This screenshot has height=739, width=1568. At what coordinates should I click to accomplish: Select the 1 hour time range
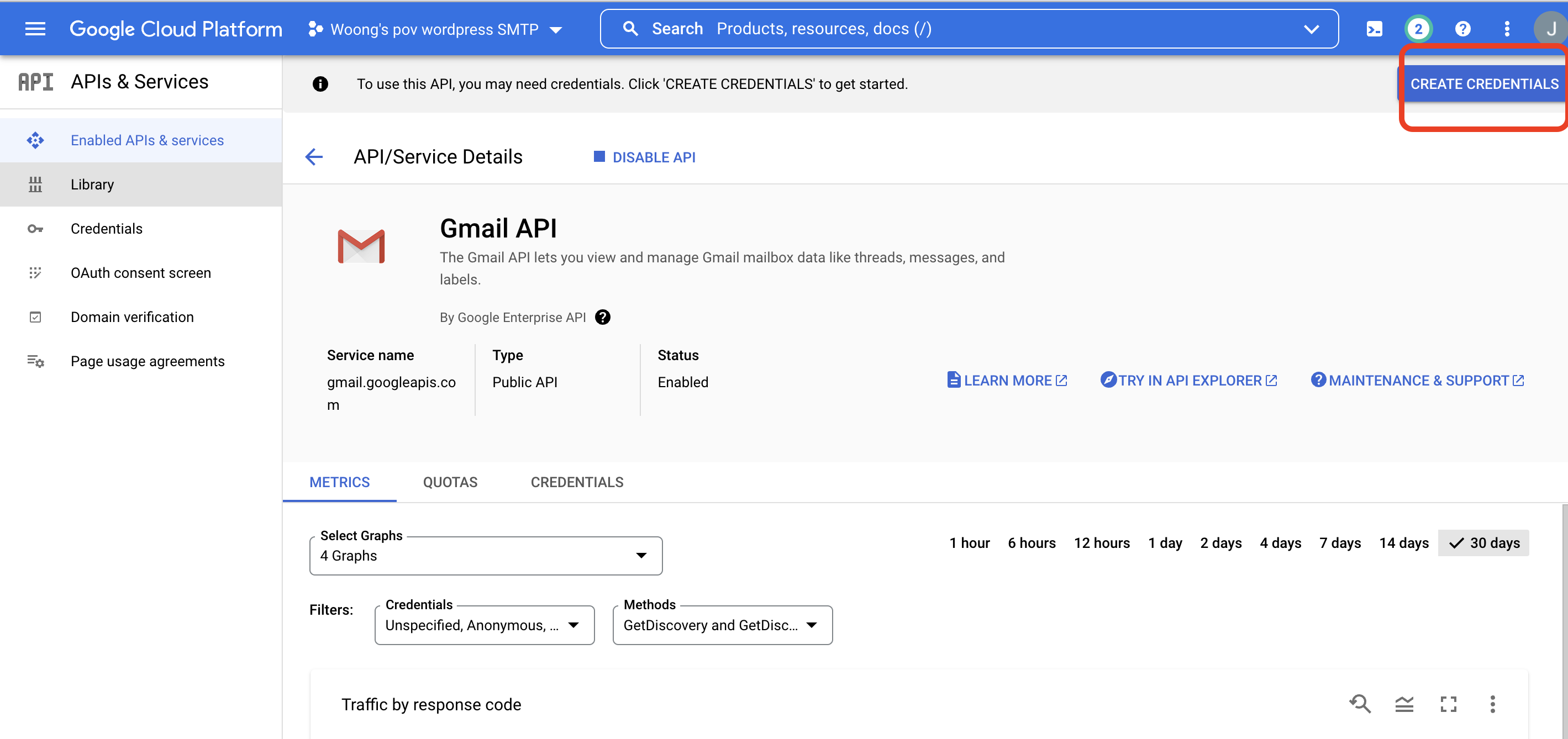click(x=969, y=543)
